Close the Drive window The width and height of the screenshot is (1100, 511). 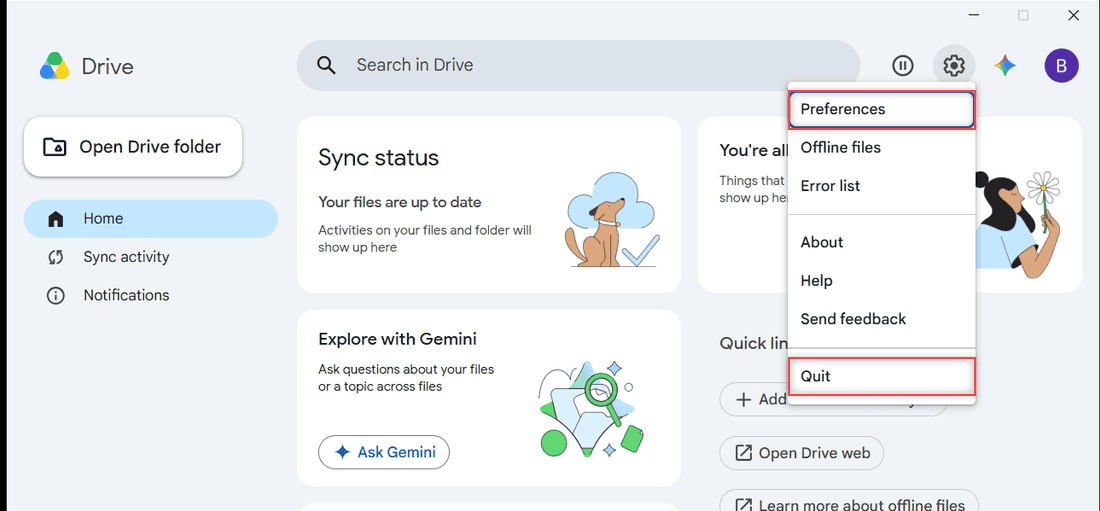pos(1073,15)
